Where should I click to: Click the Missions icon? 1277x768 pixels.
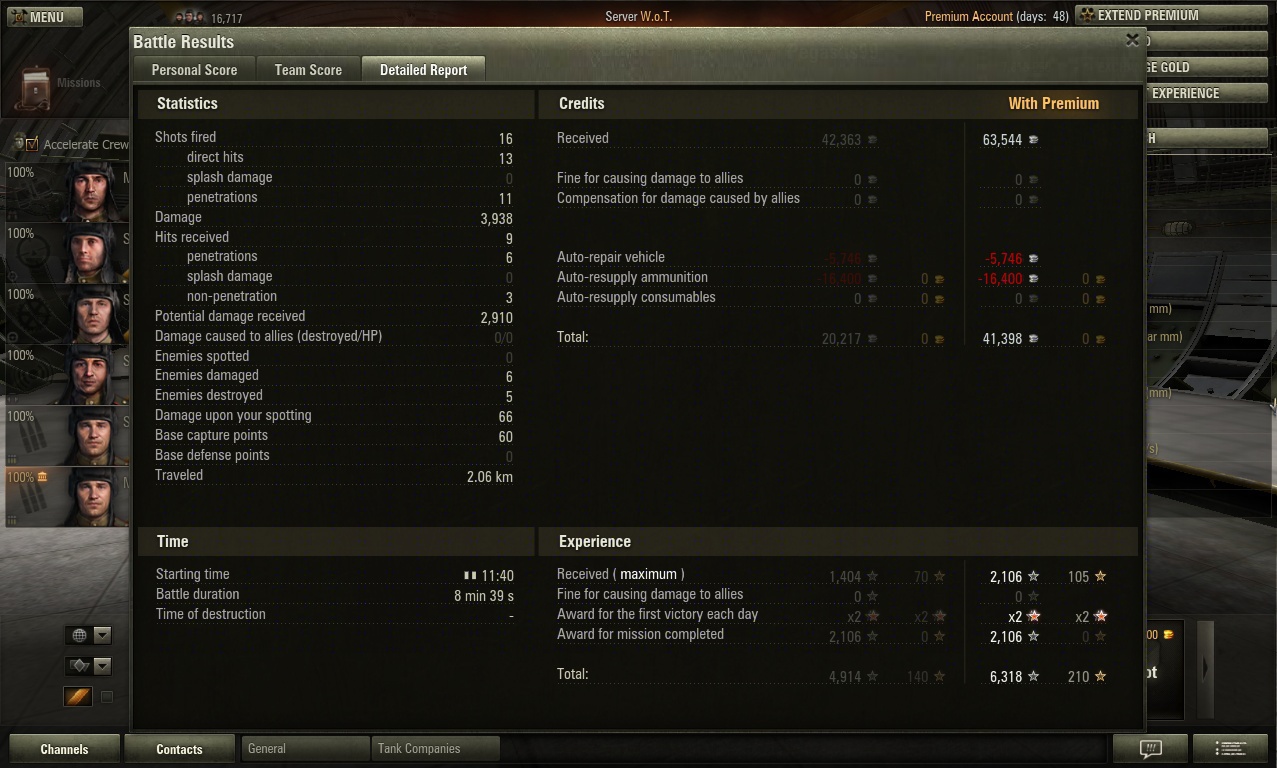[37, 88]
